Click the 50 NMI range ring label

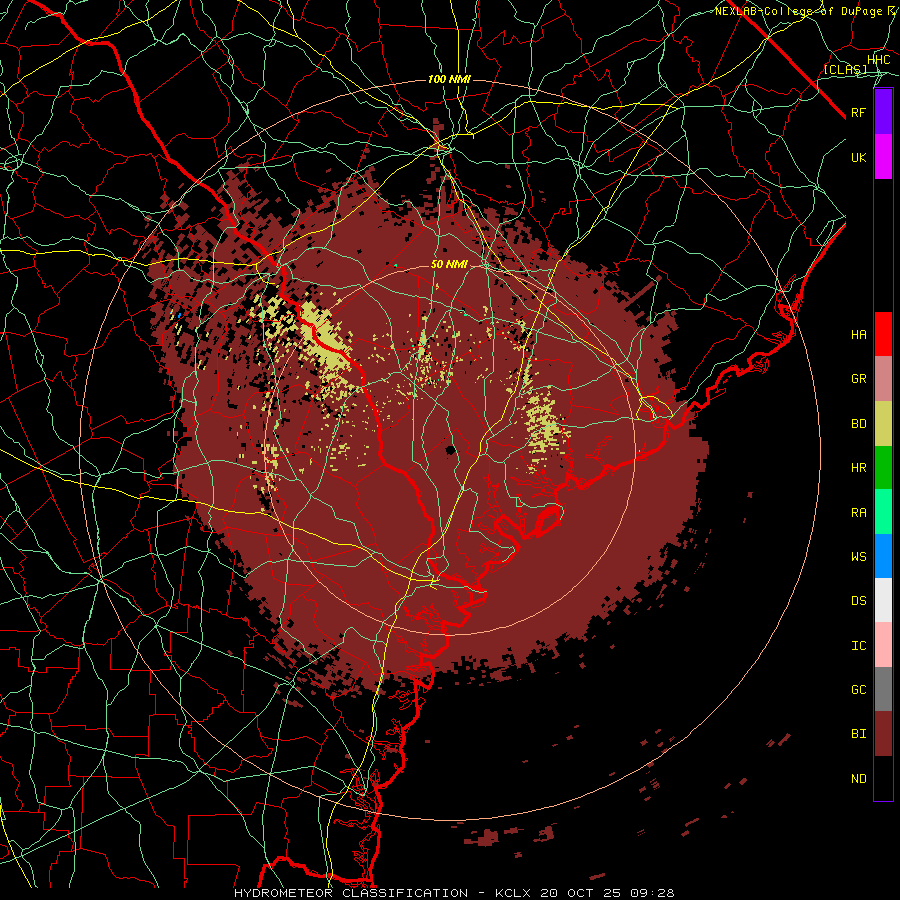pos(449,265)
